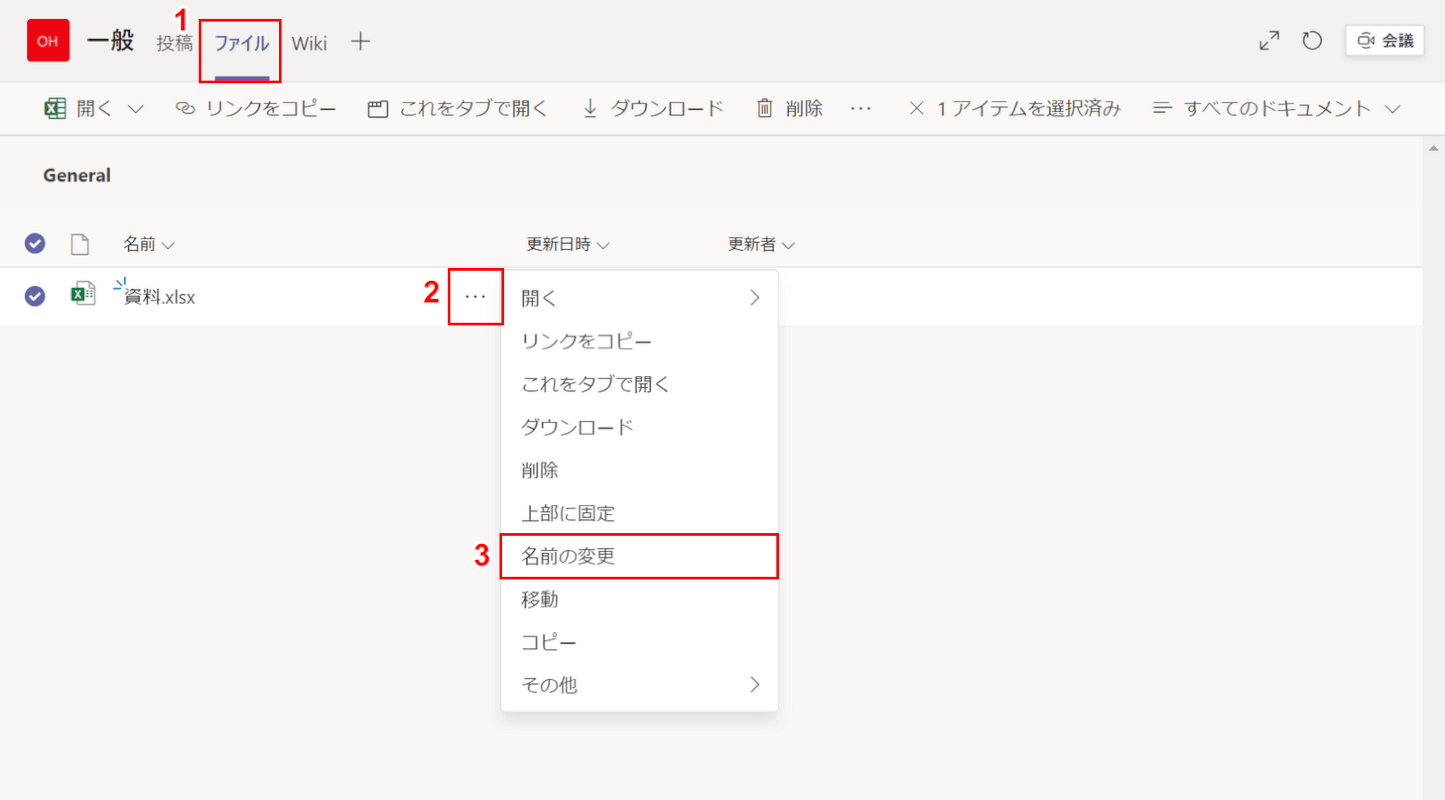
Task: Reload the tab with the refresh icon
Action: [x=1312, y=41]
